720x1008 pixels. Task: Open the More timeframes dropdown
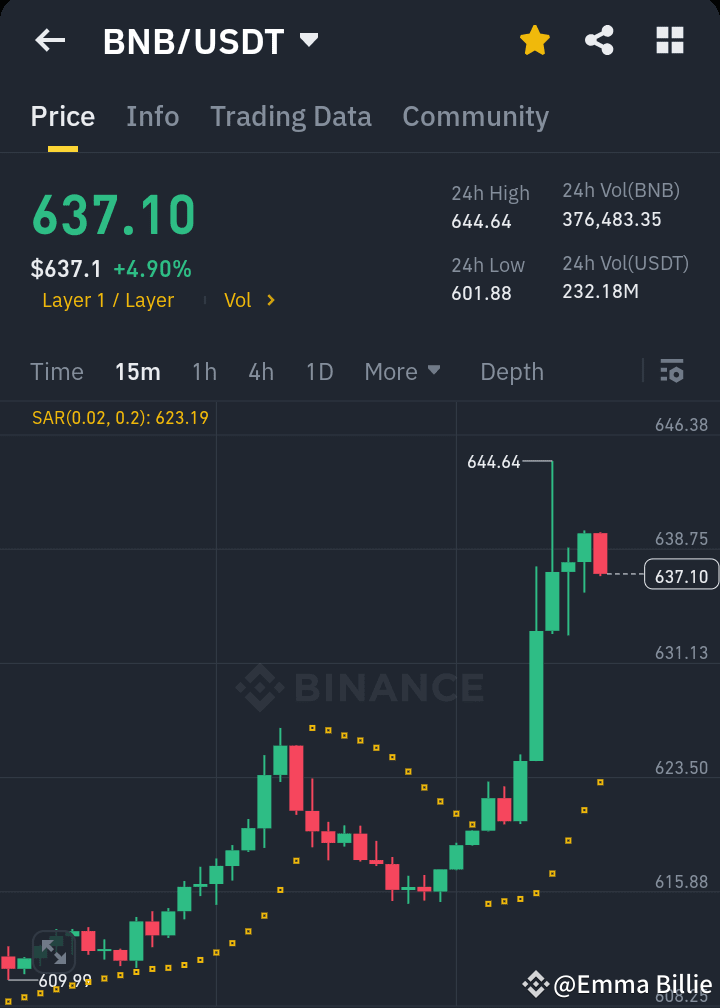coord(403,371)
